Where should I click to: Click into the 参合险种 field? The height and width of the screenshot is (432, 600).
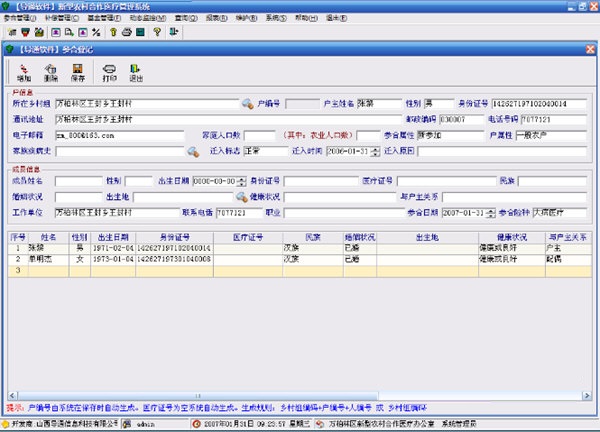(559, 213)
